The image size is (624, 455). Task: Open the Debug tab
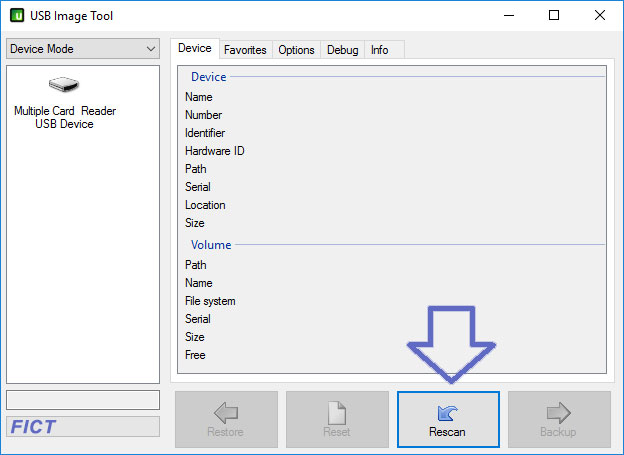coord(342,50)
